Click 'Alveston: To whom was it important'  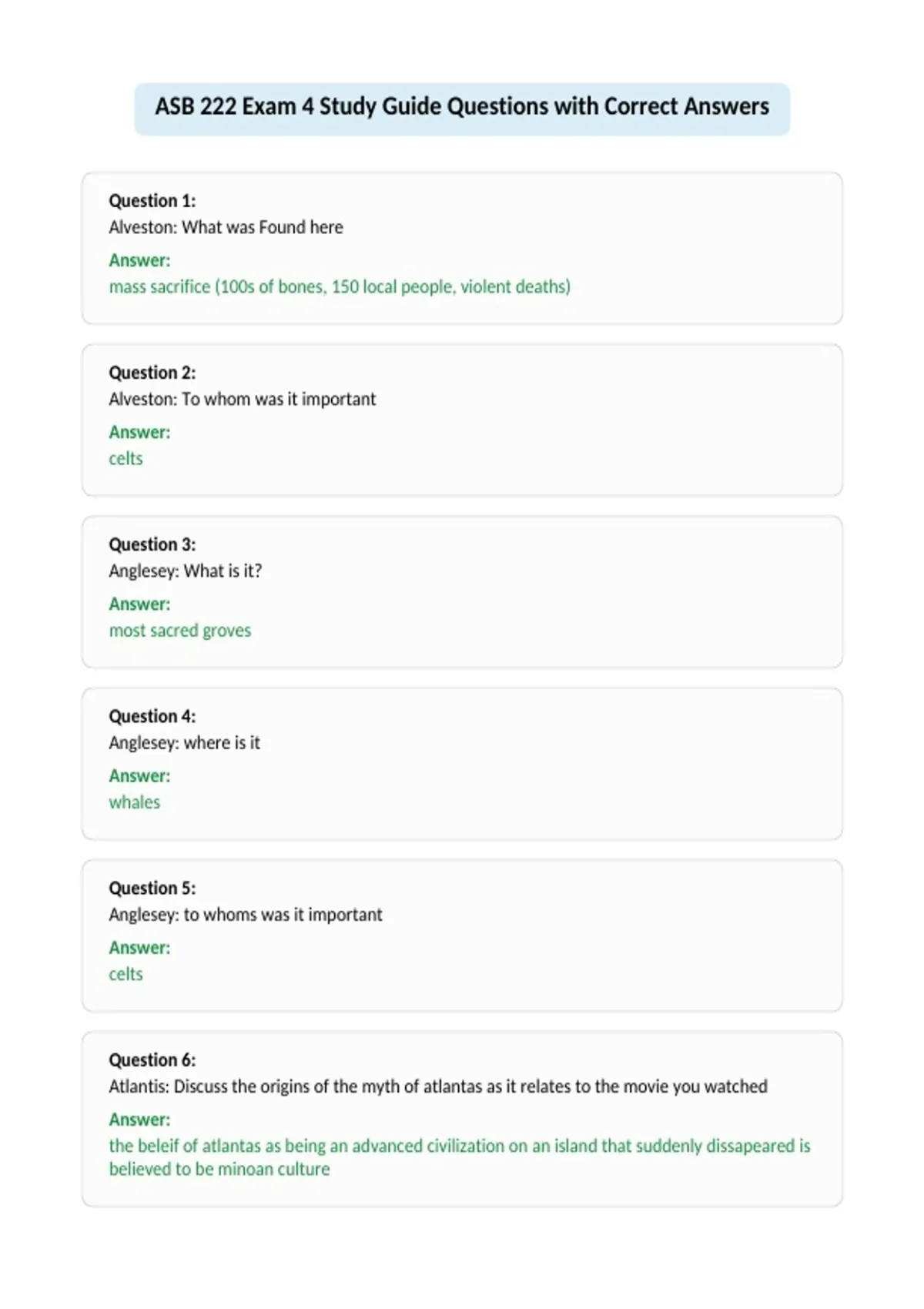tap(243, 399)
